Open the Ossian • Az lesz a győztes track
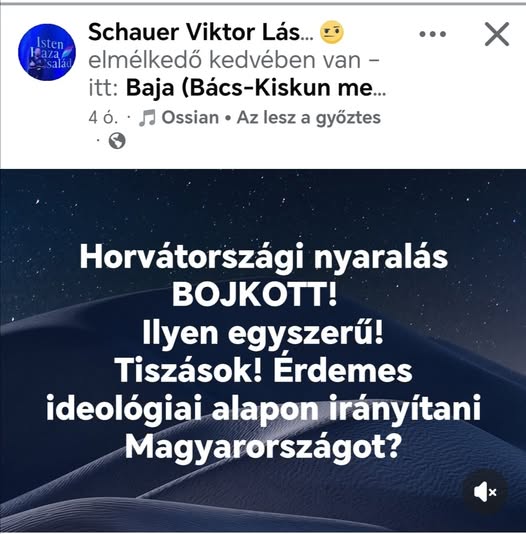 [271, 118]
